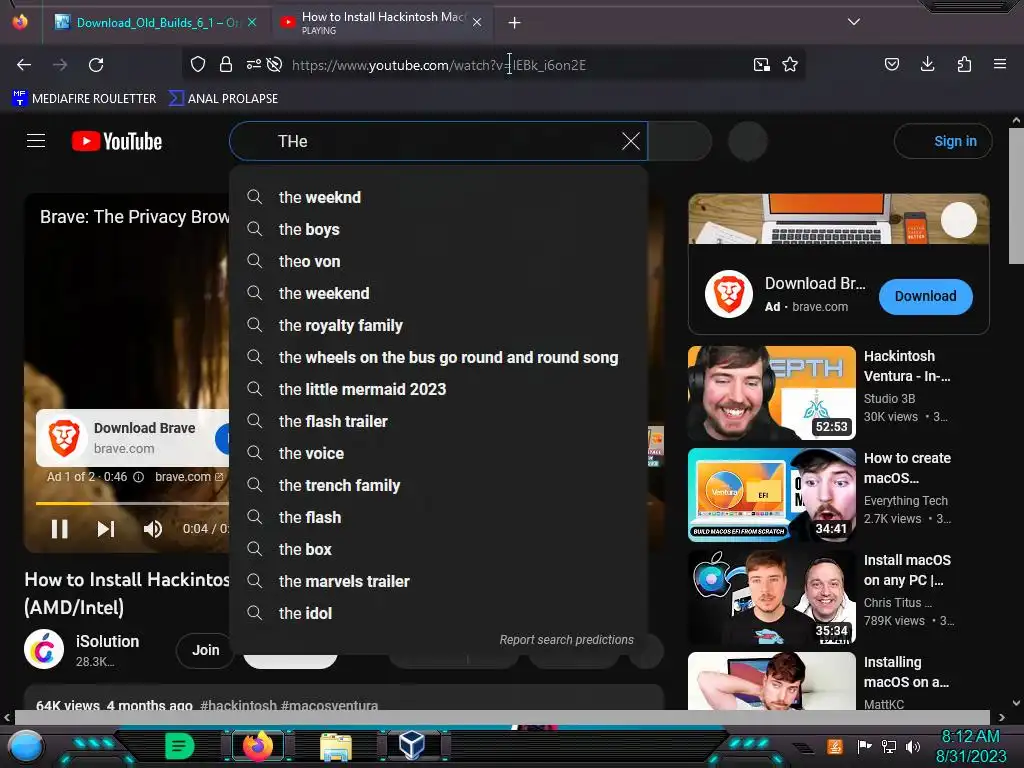The width and height of the screenshot is (1024, 768).
Task: Choose suggestion 'the weeknd'
Action: click(x=438, y=197)
